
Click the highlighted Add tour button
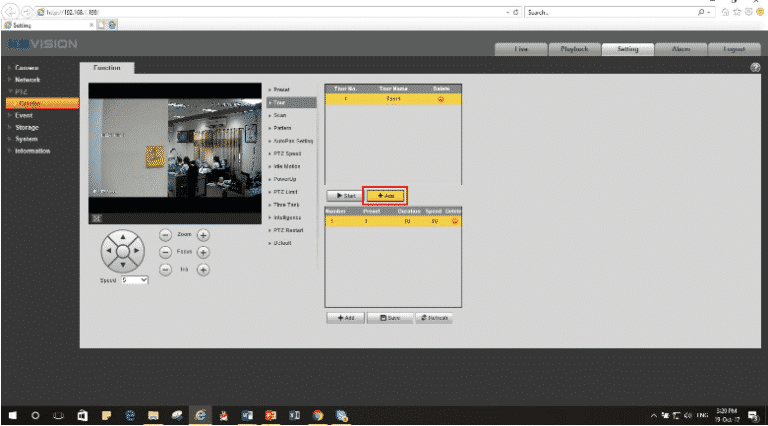coord(383,195)
